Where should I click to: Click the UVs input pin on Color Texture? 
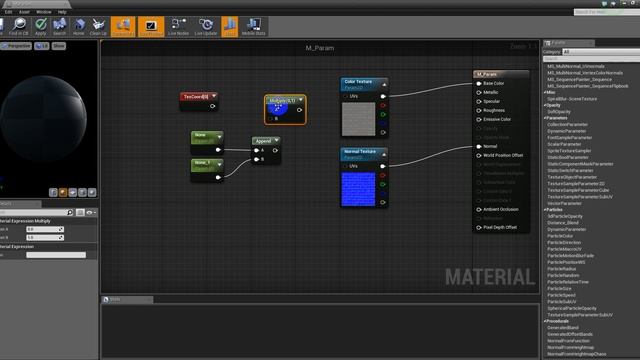(346, 96)
